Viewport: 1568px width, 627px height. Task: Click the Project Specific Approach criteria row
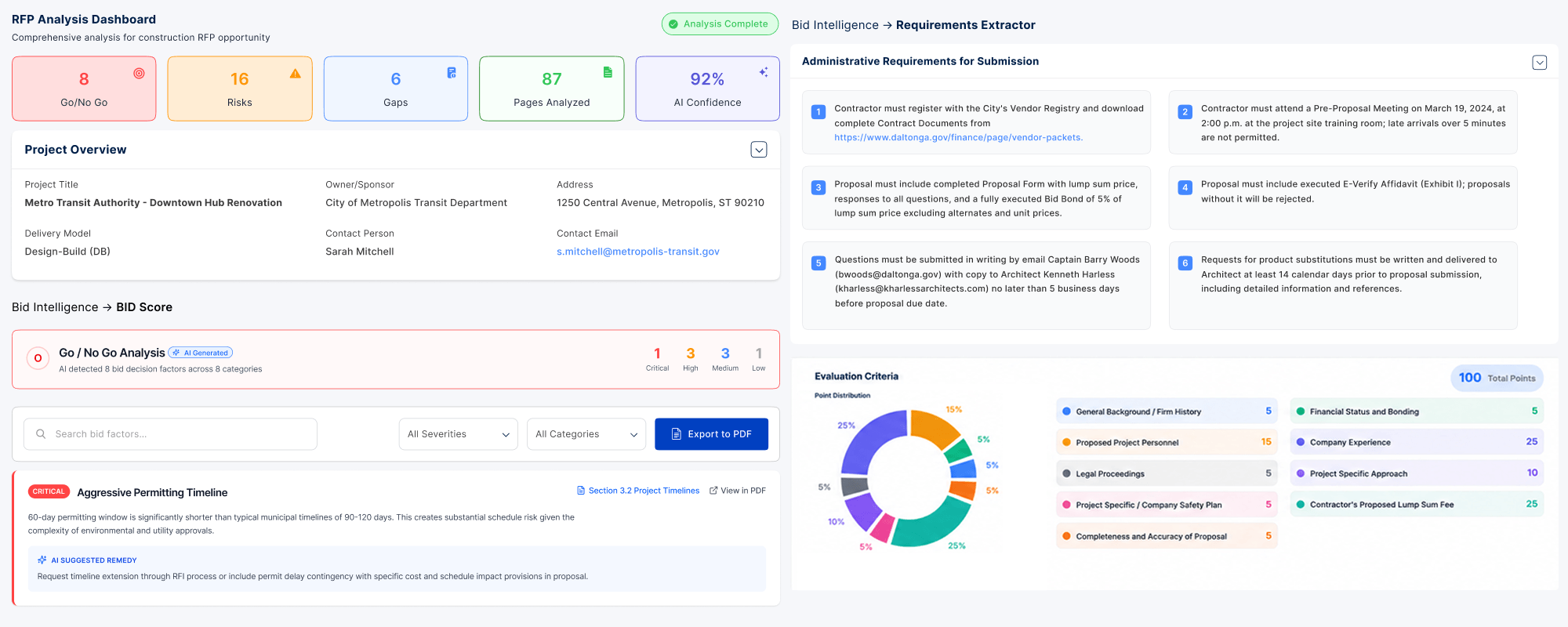point(1417,473)
